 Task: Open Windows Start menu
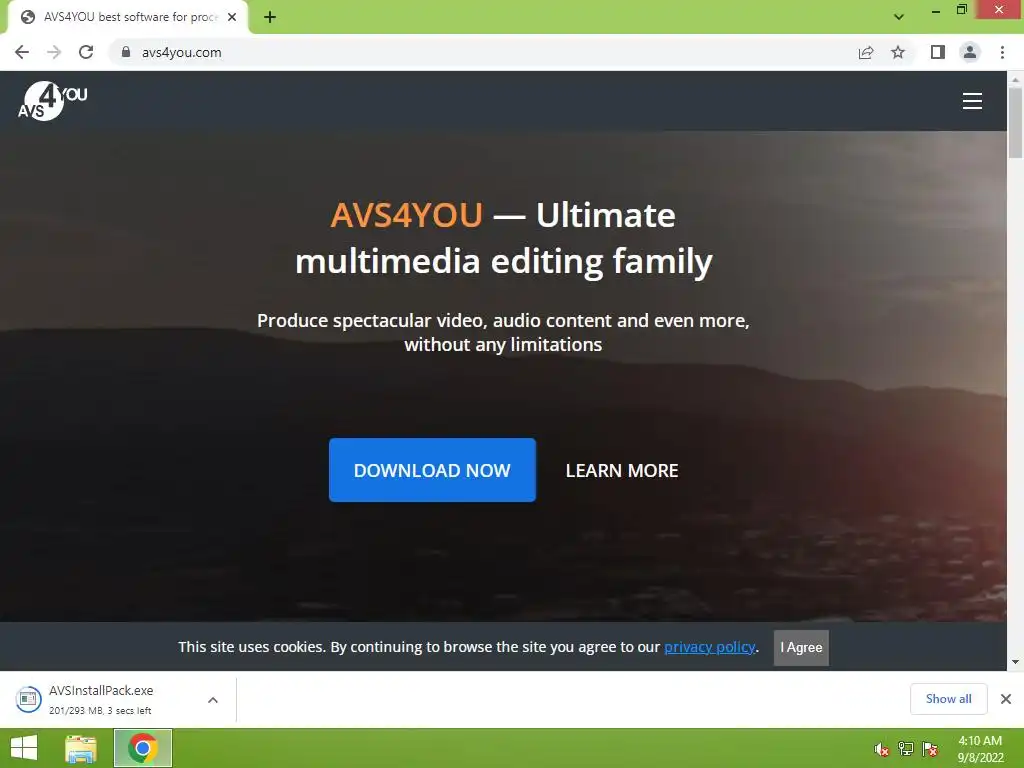tap(24, 748)
